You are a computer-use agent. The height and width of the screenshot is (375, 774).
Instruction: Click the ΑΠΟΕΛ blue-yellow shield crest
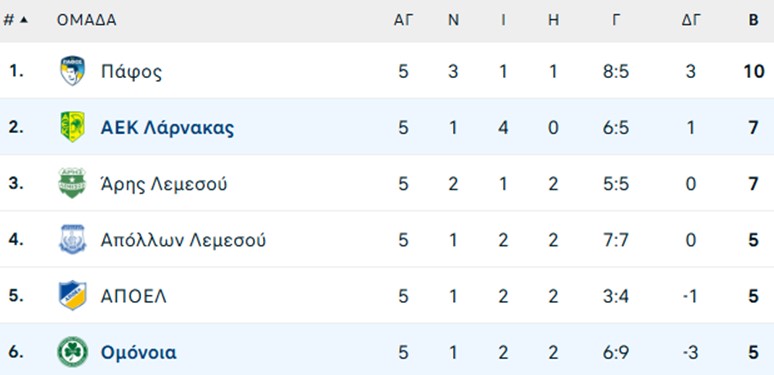pyautogui.click(x=72, y=296)
